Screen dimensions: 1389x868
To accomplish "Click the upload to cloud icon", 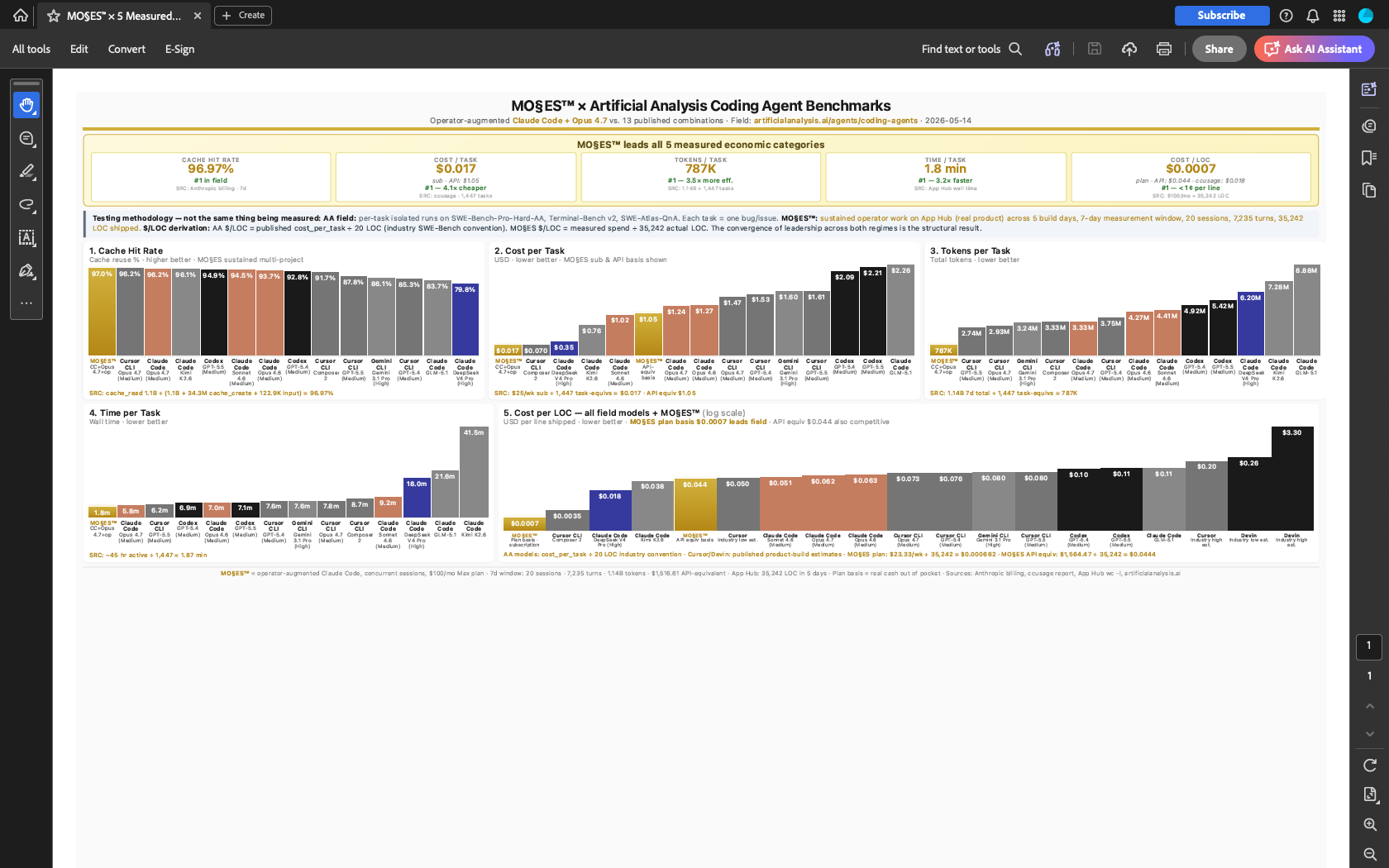I will (1129, 49).
